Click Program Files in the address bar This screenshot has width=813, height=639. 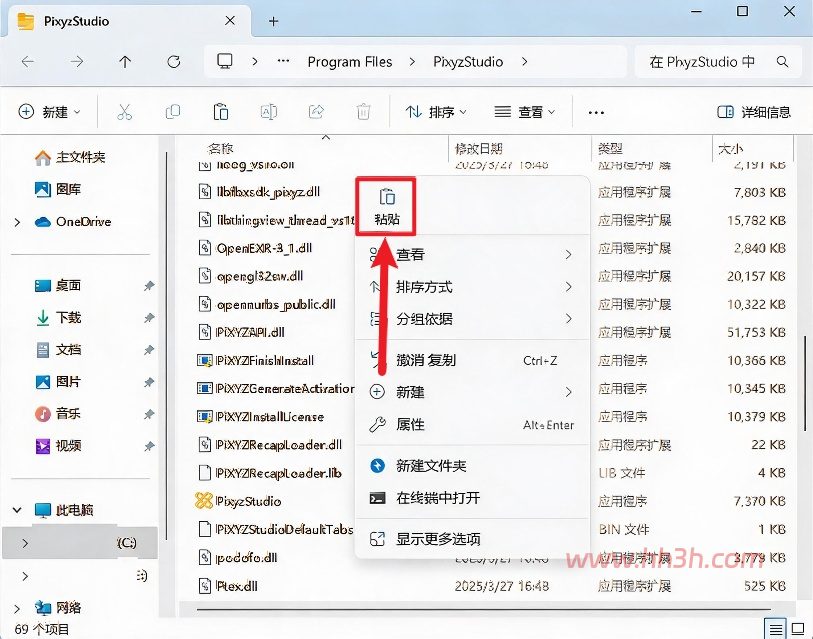(x=350, y=62)
